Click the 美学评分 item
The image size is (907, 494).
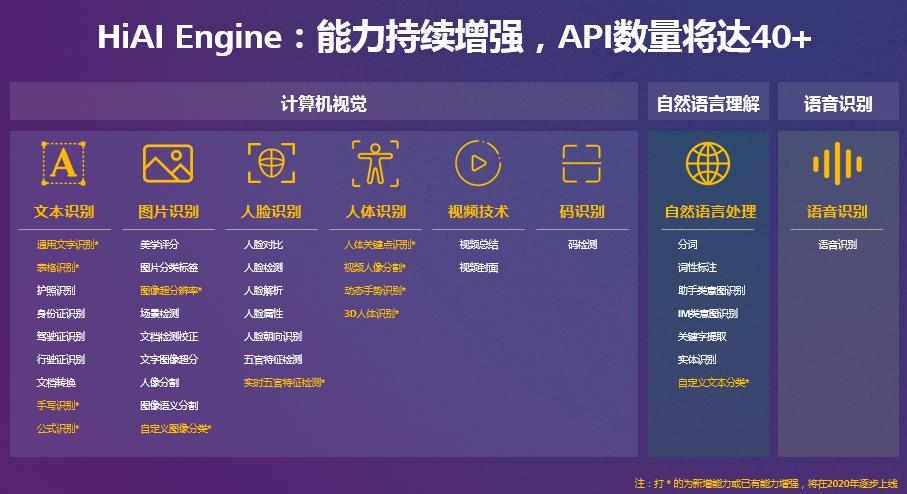point(160,245)
